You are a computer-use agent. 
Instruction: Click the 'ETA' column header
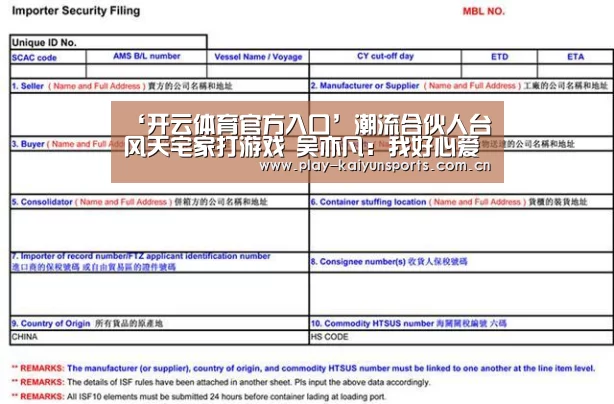[576, 57]
